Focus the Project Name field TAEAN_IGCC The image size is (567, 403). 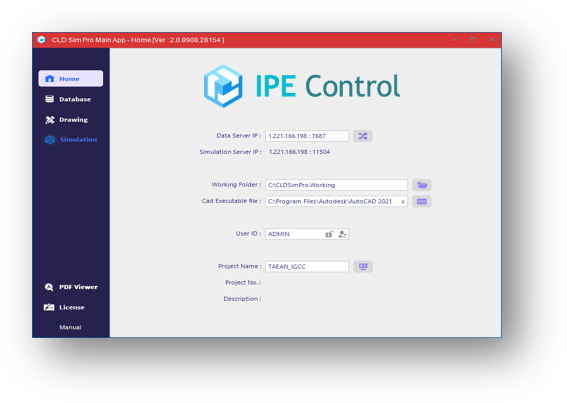pyautogui.click(x=307, y=267)
